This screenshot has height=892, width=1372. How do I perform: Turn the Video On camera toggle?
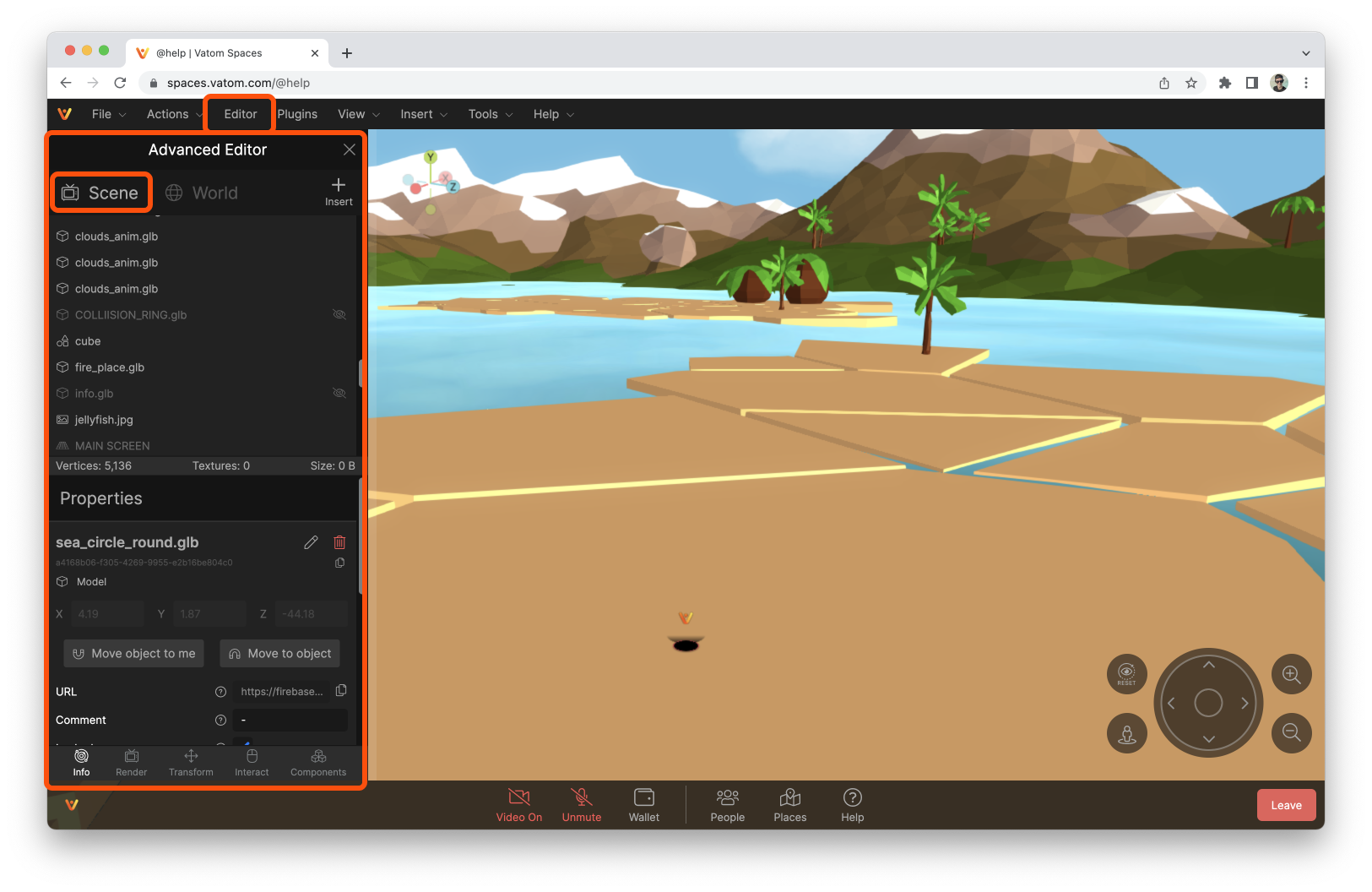tap(519, 805)
